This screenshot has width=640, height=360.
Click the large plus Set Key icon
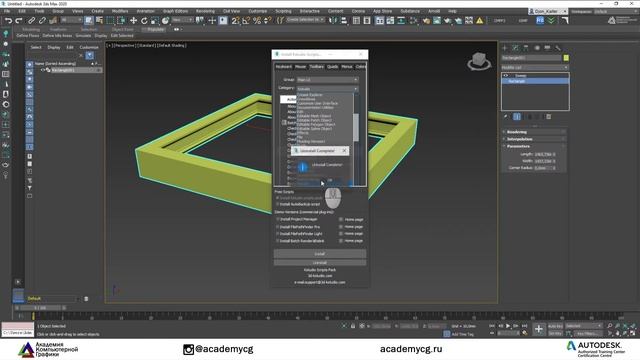538,329
